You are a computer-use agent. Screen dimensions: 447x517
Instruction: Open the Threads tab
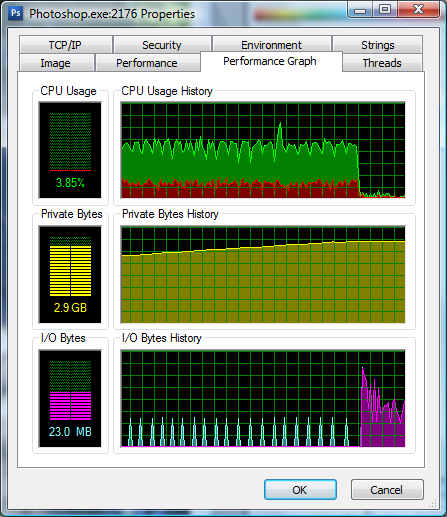(x=382, y=63)
